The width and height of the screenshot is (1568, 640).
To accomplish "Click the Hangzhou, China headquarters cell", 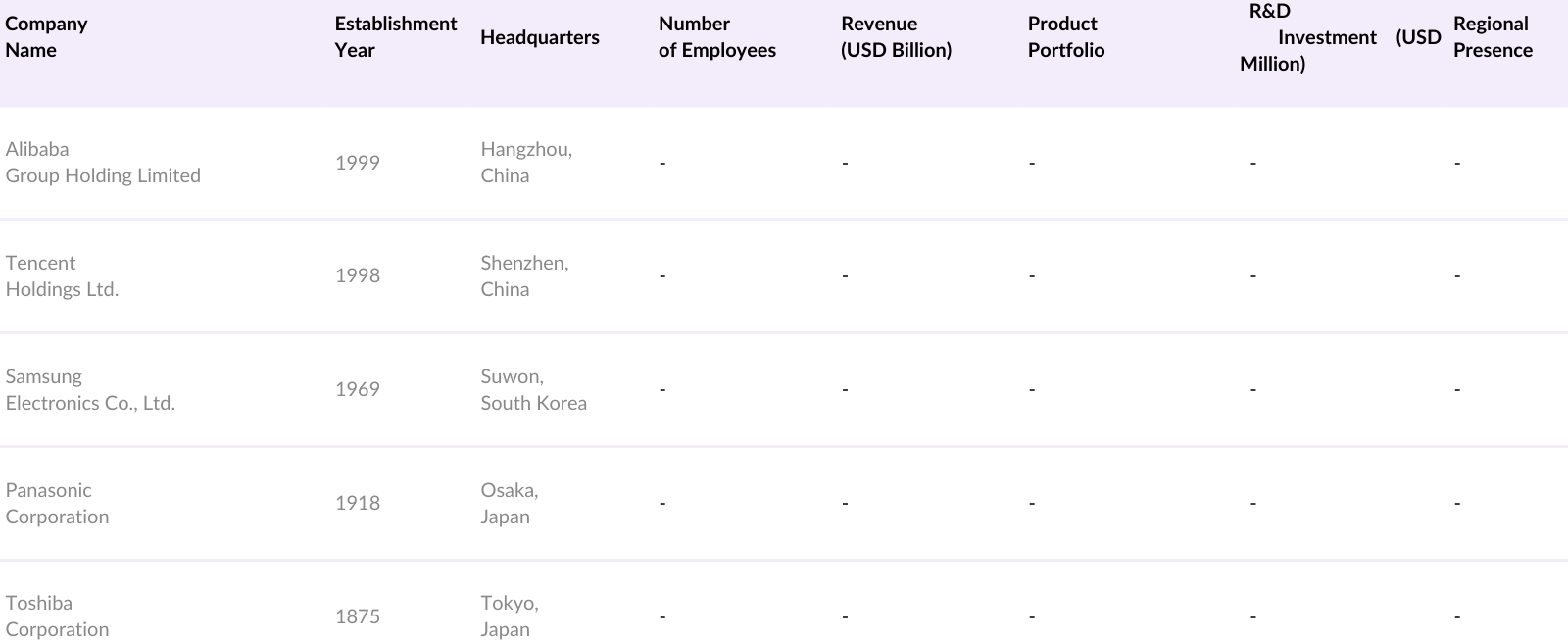I will (526, 163).
